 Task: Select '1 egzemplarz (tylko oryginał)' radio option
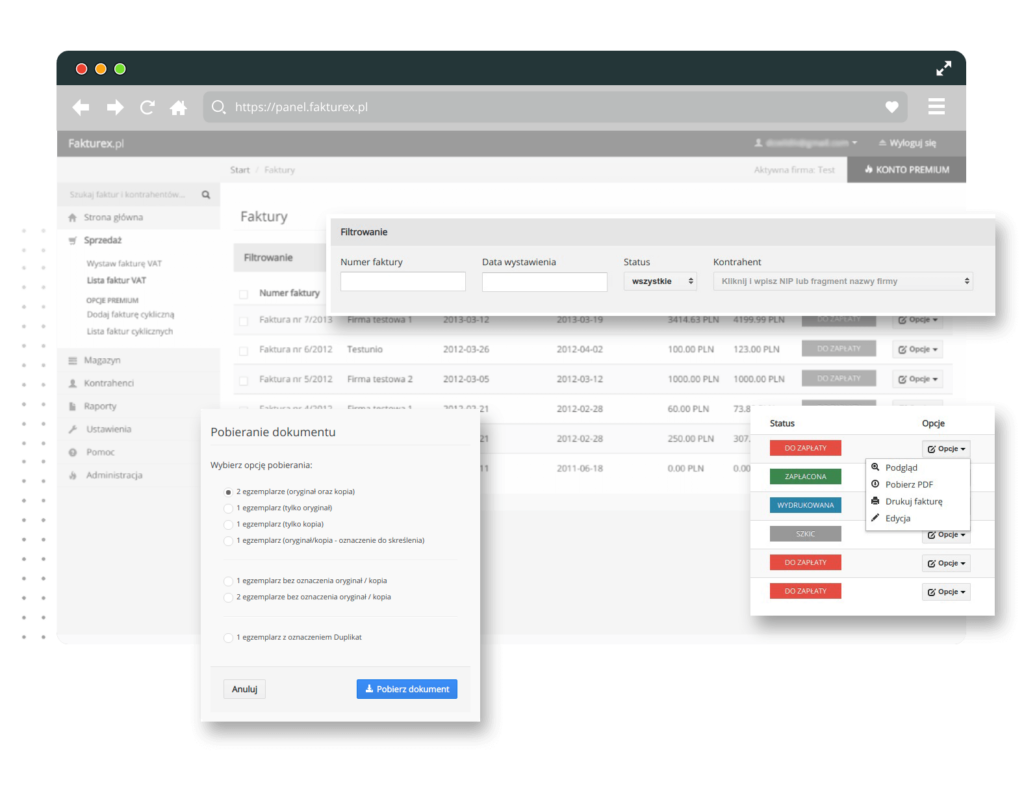point(229,508)
